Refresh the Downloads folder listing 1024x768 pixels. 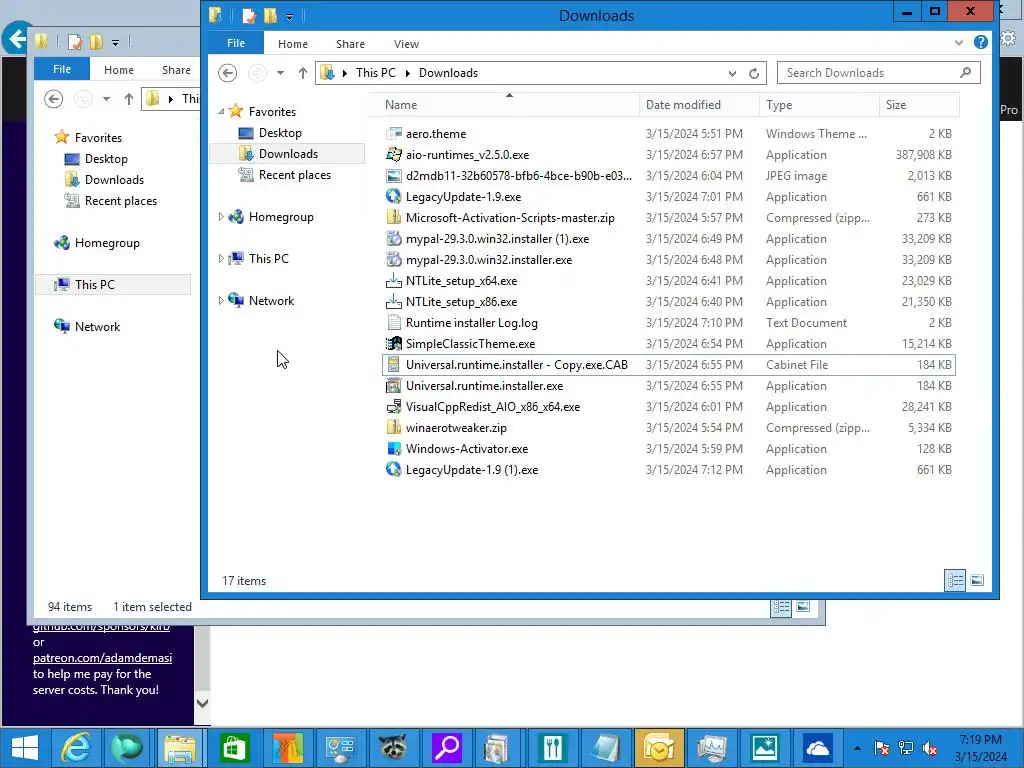point(754,73)
